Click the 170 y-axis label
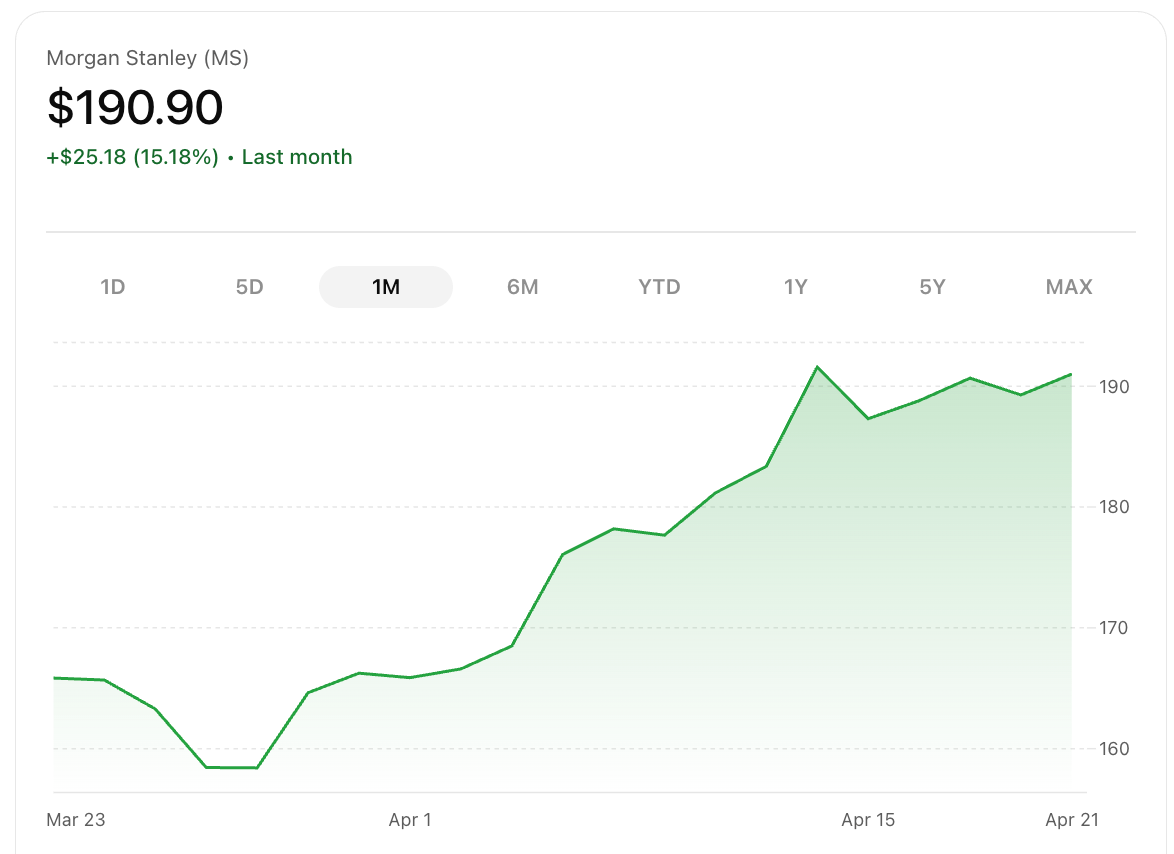Screen dimensions: 1174x854 pyautogui.click(x=1113, y=628)
